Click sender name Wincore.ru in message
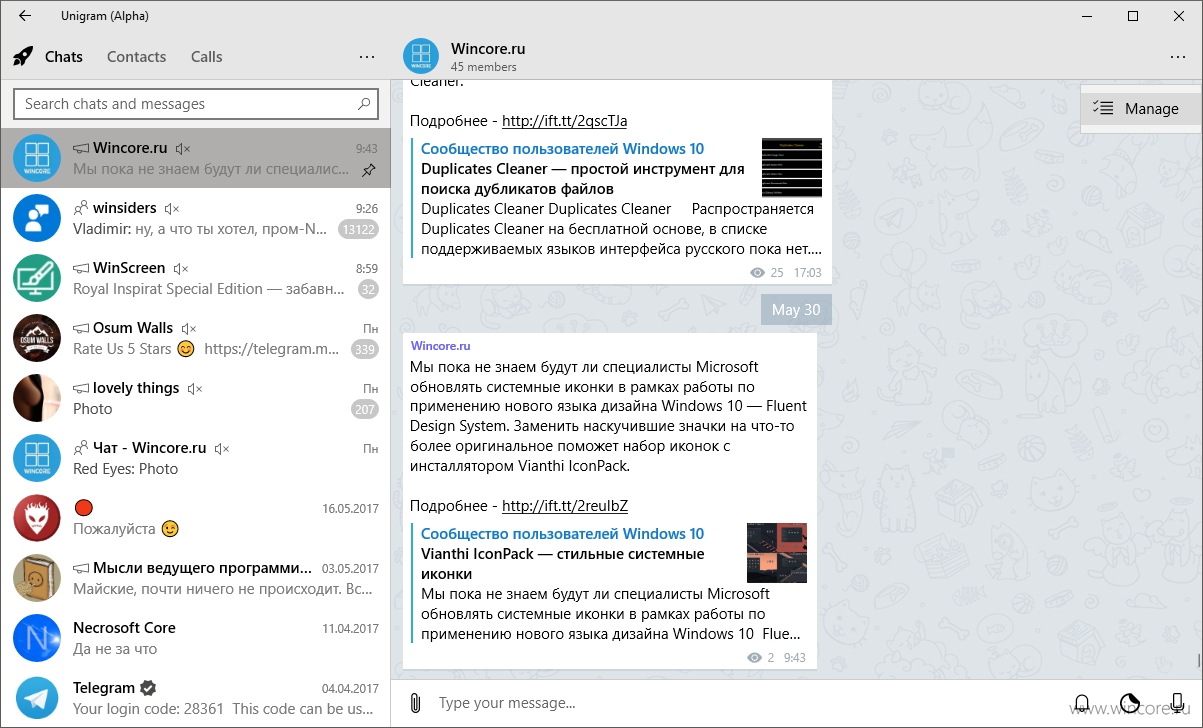 (x=440, y=346)
